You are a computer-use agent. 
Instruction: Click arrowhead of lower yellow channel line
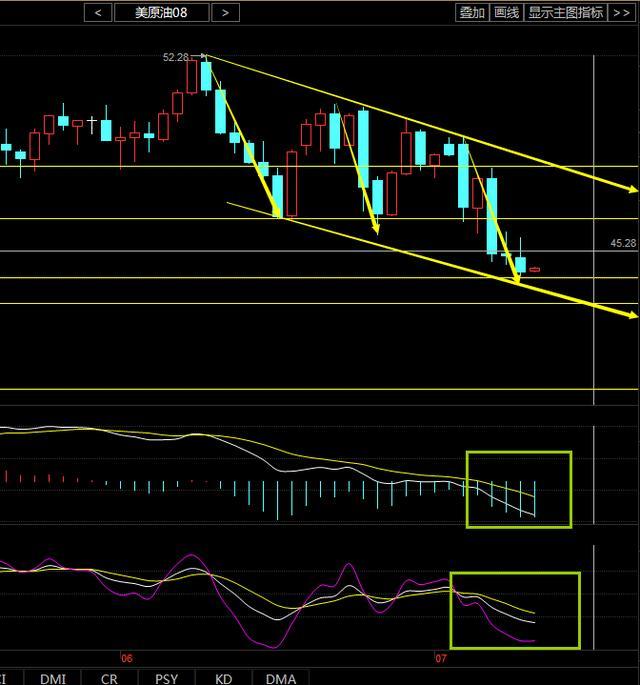click(x=632, y=316)
